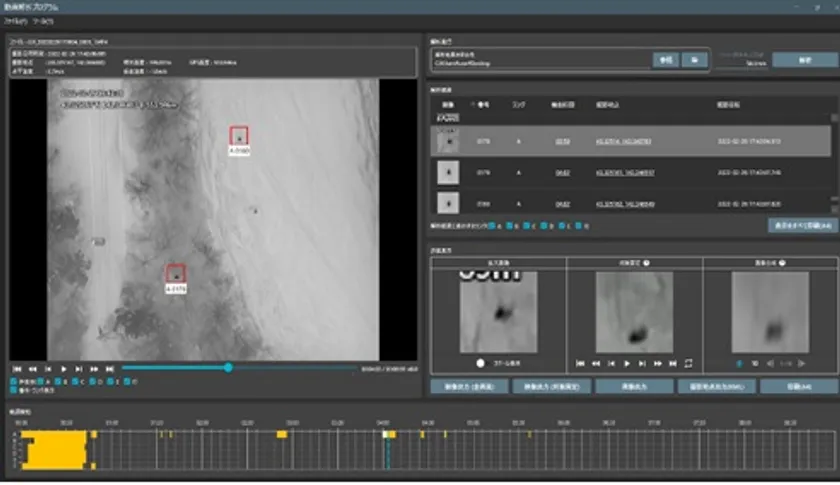Jump to start of main video
The height and width of the screenshot is (485, 840).
pos(17,368)
